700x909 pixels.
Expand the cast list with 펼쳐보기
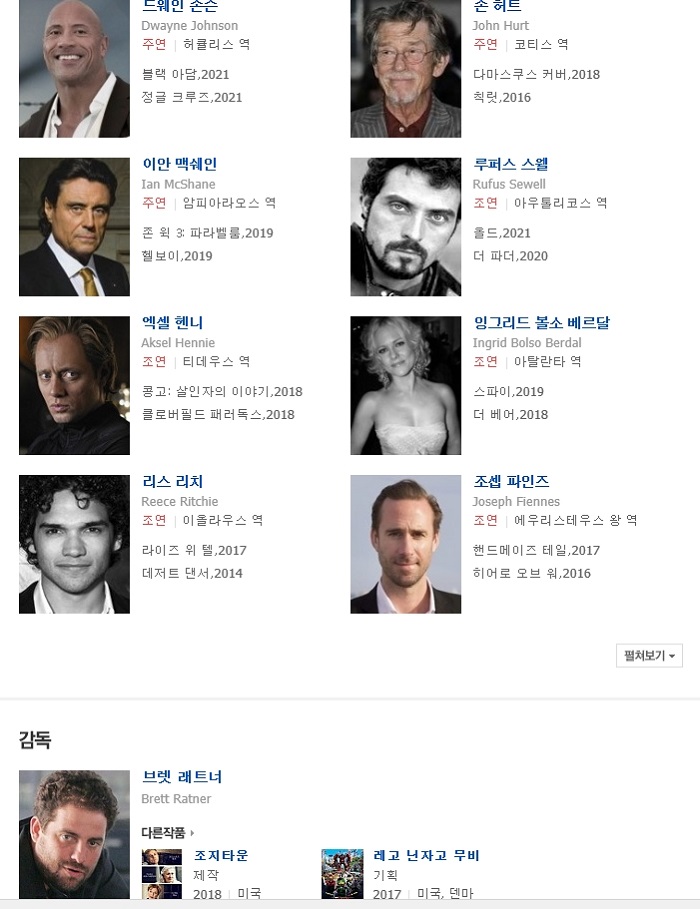[x=649, y=656]
